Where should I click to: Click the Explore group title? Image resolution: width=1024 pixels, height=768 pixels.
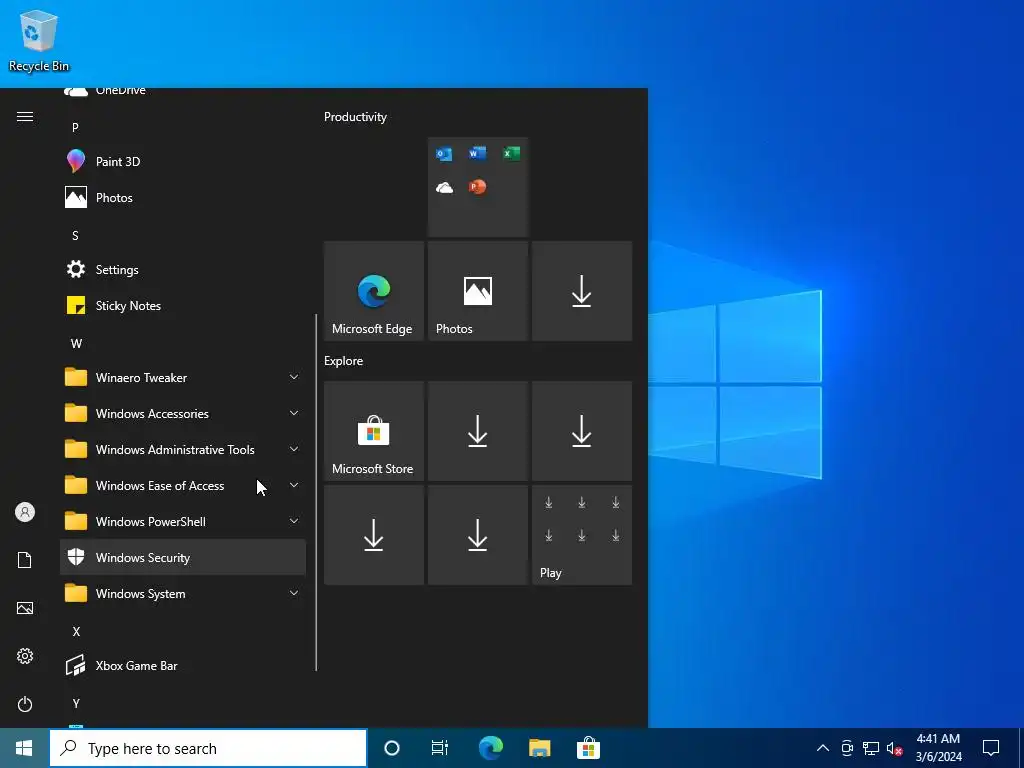click(344, 360)
